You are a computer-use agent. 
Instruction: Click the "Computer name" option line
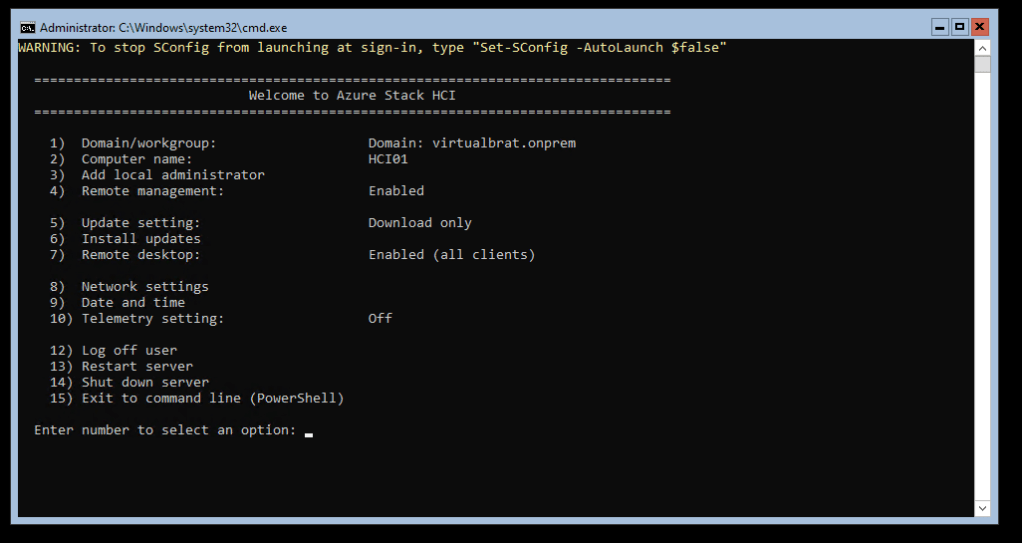coord(136,159)
